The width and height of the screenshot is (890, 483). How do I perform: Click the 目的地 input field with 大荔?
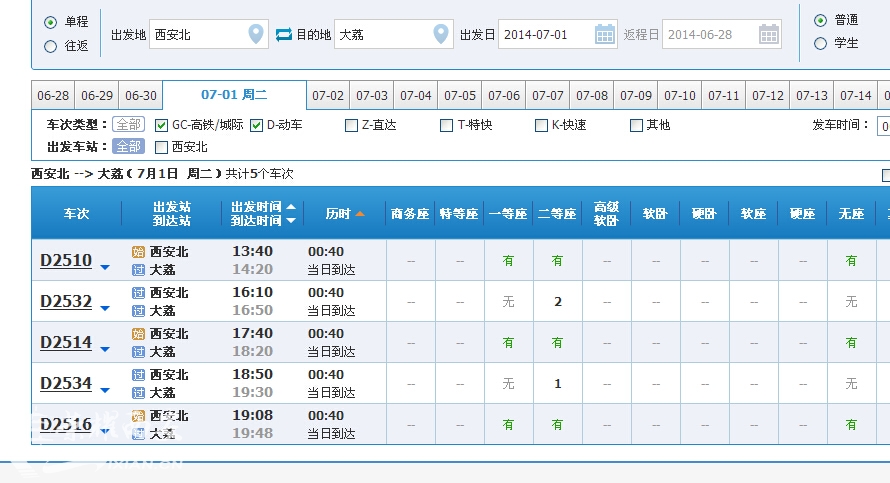tap(393, 35)
